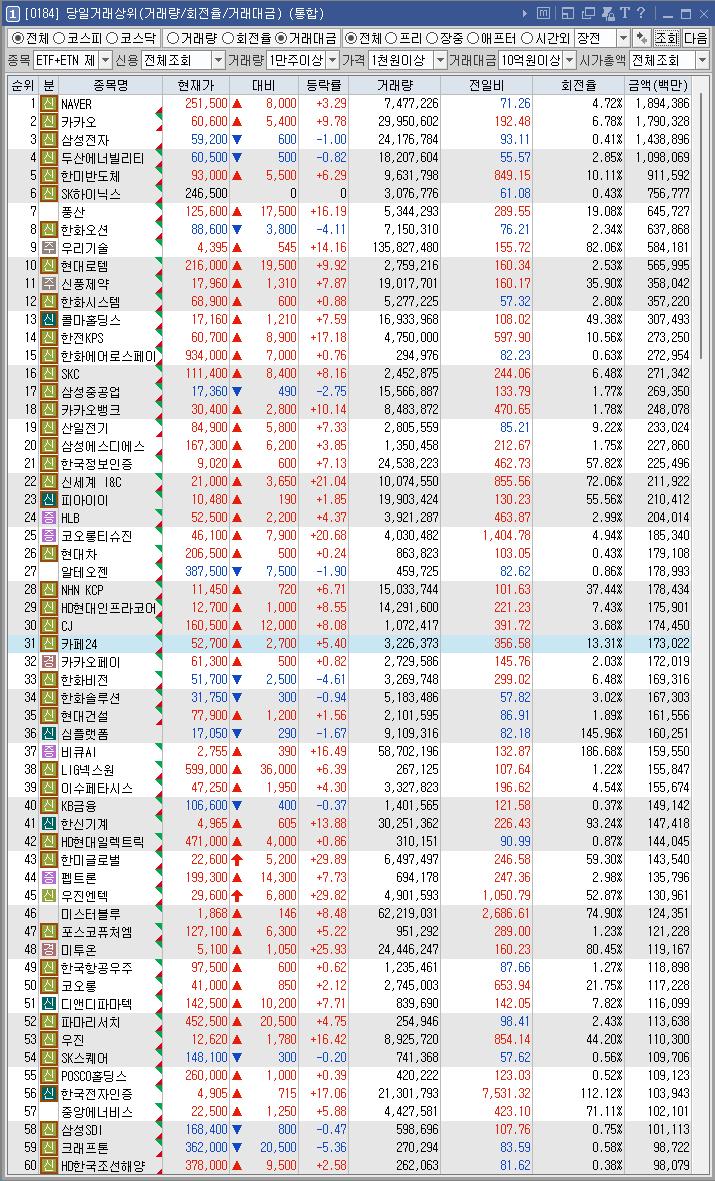Open font settings with the T icon
715x1181 pixels.
(625, 14)
